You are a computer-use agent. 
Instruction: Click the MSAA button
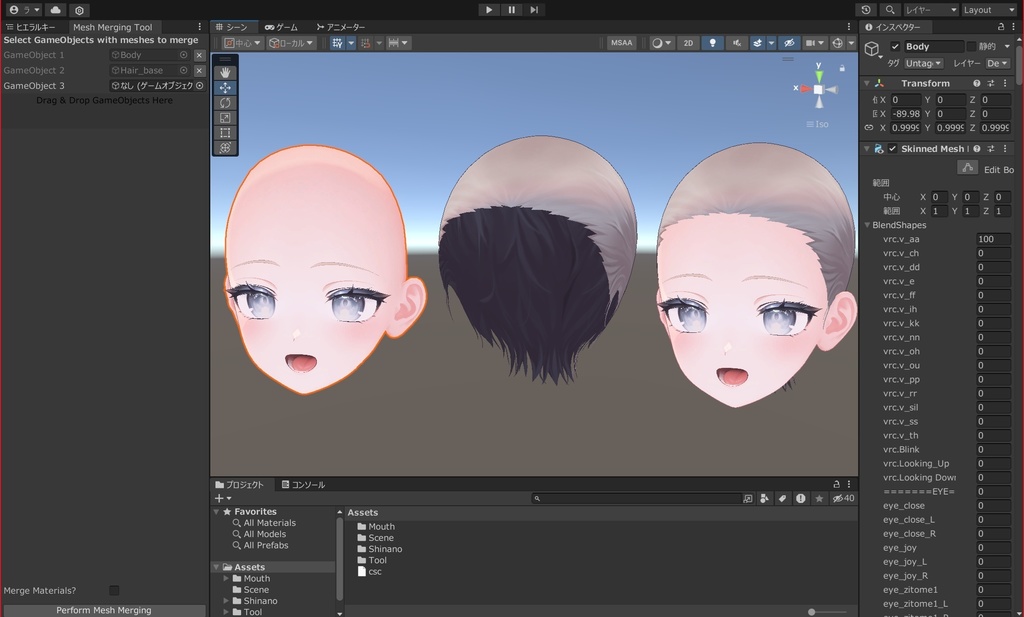click(x=621, y=43)
